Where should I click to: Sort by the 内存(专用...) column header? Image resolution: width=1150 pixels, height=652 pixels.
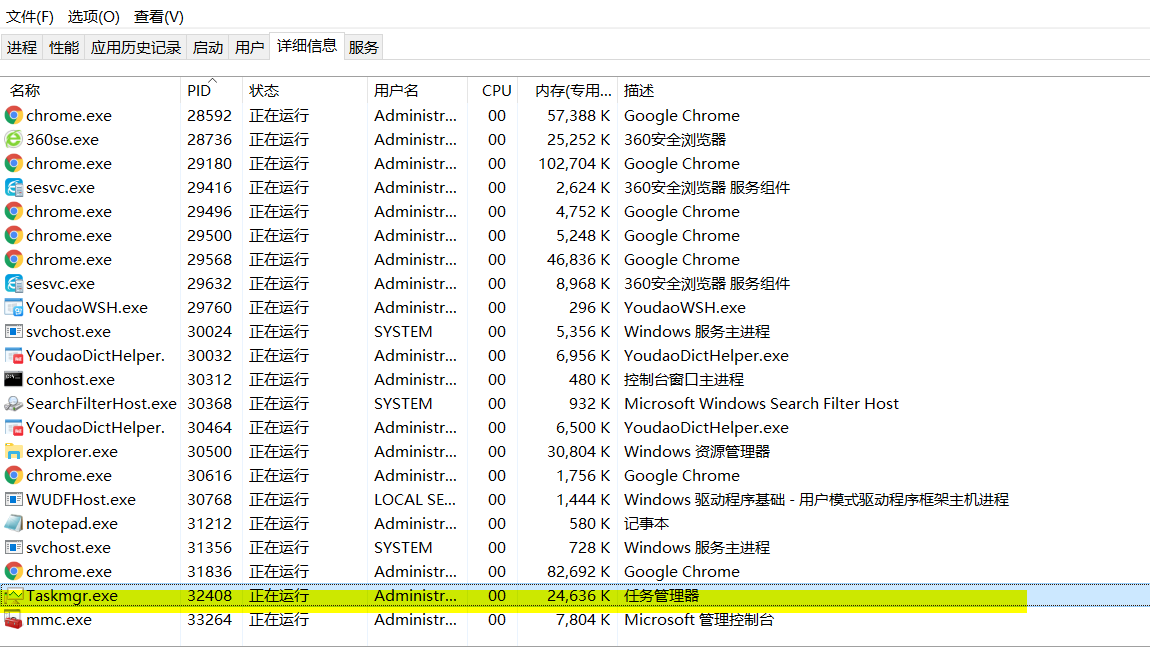tap(568, 90)
